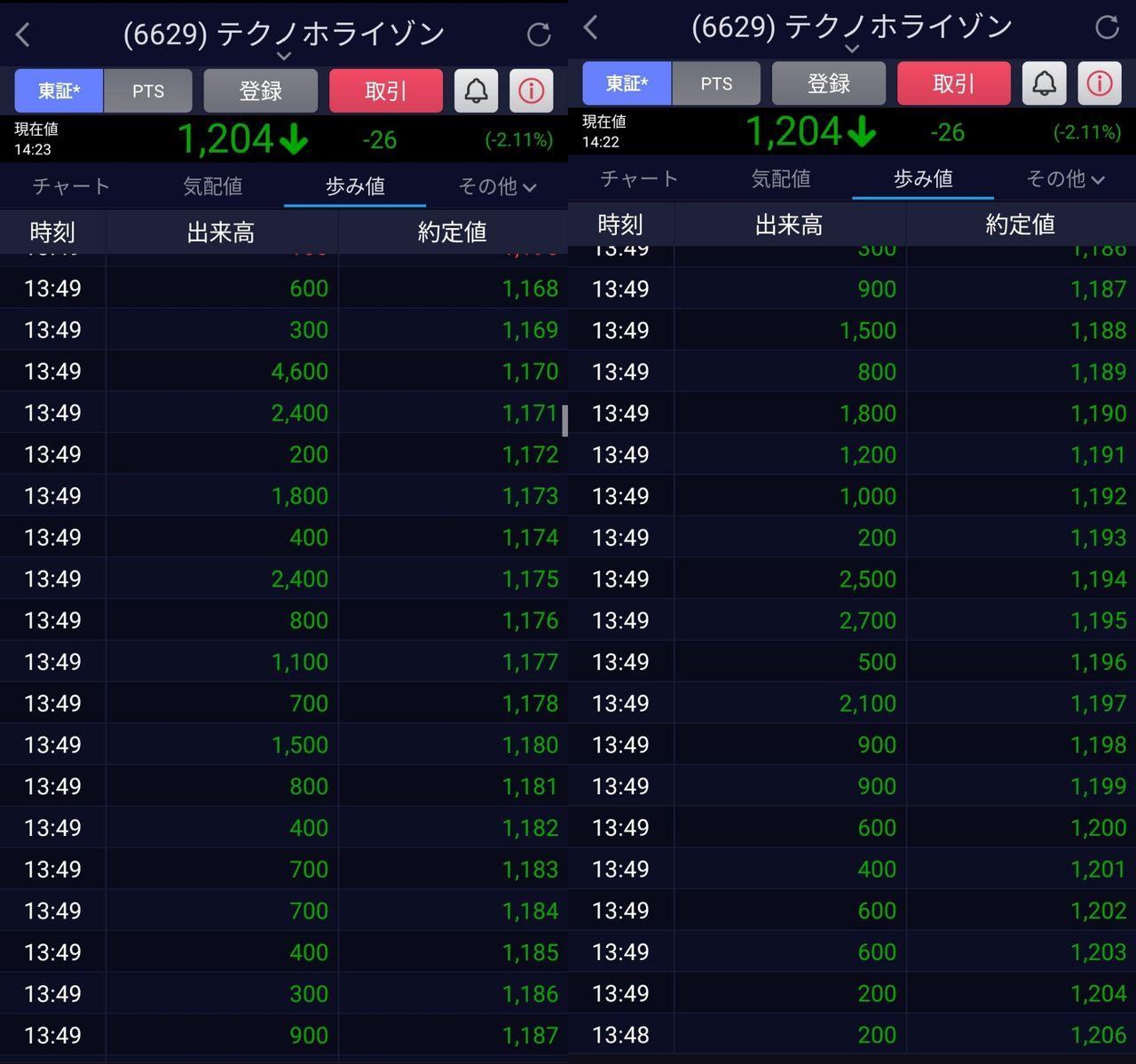Select the 1,178 price cell

(x=453, y=704)
